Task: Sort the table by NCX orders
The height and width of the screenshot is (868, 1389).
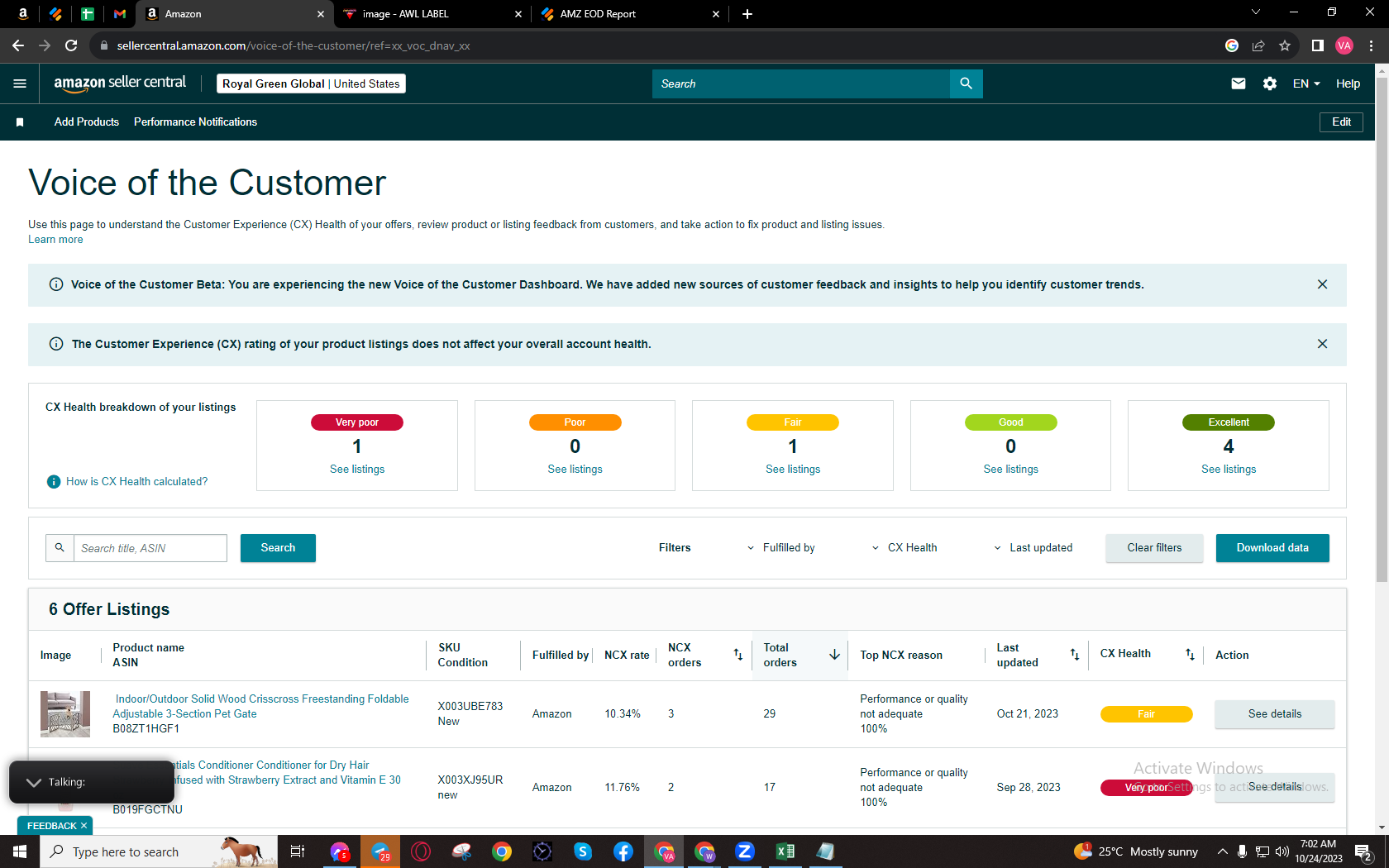Action: [738, 655]
